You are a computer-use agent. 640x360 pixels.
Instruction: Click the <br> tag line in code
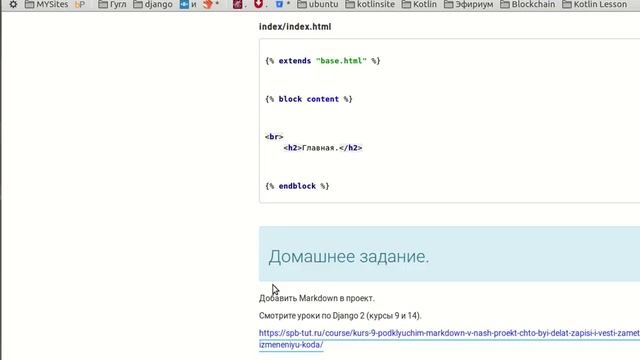click(x=274, y=137)
